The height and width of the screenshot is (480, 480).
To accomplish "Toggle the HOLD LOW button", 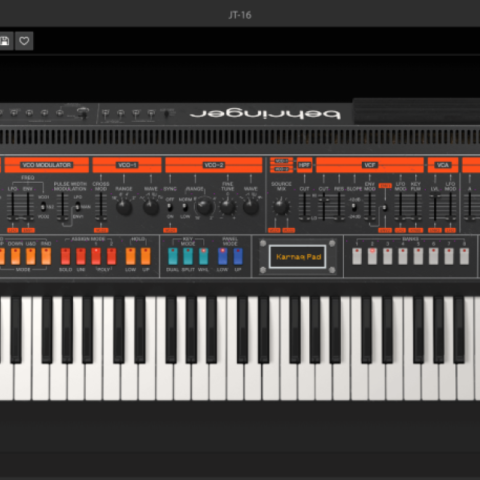I will [x=130, y=256].
